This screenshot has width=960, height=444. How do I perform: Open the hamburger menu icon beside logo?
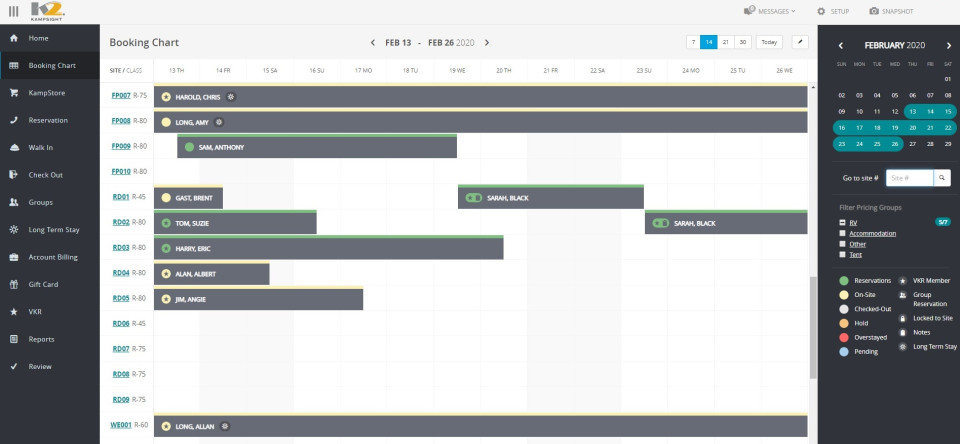pyautogui.click(x=13, y=11)
